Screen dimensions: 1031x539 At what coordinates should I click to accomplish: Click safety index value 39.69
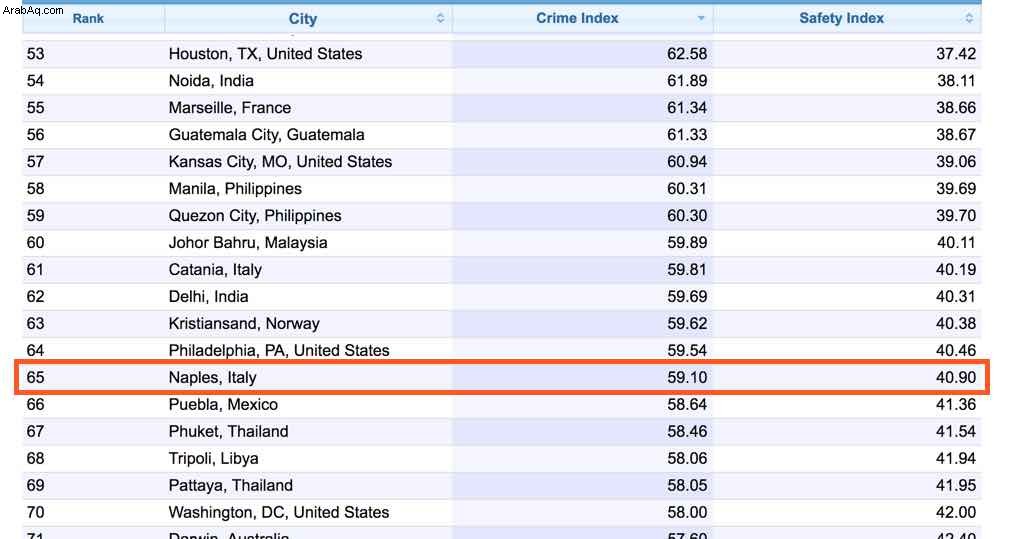pos(956,189)
